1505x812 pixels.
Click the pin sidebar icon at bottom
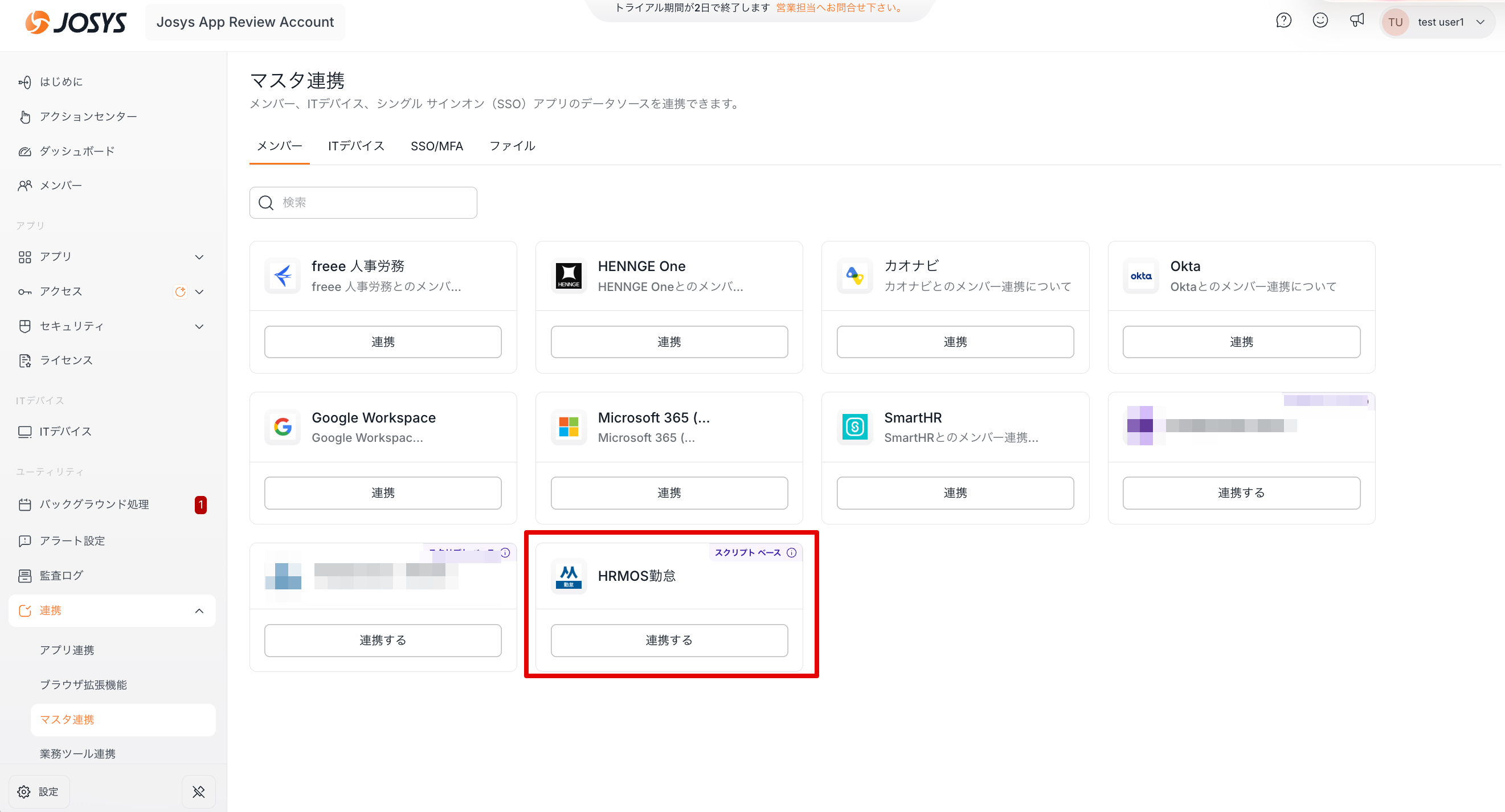(199, 792)
